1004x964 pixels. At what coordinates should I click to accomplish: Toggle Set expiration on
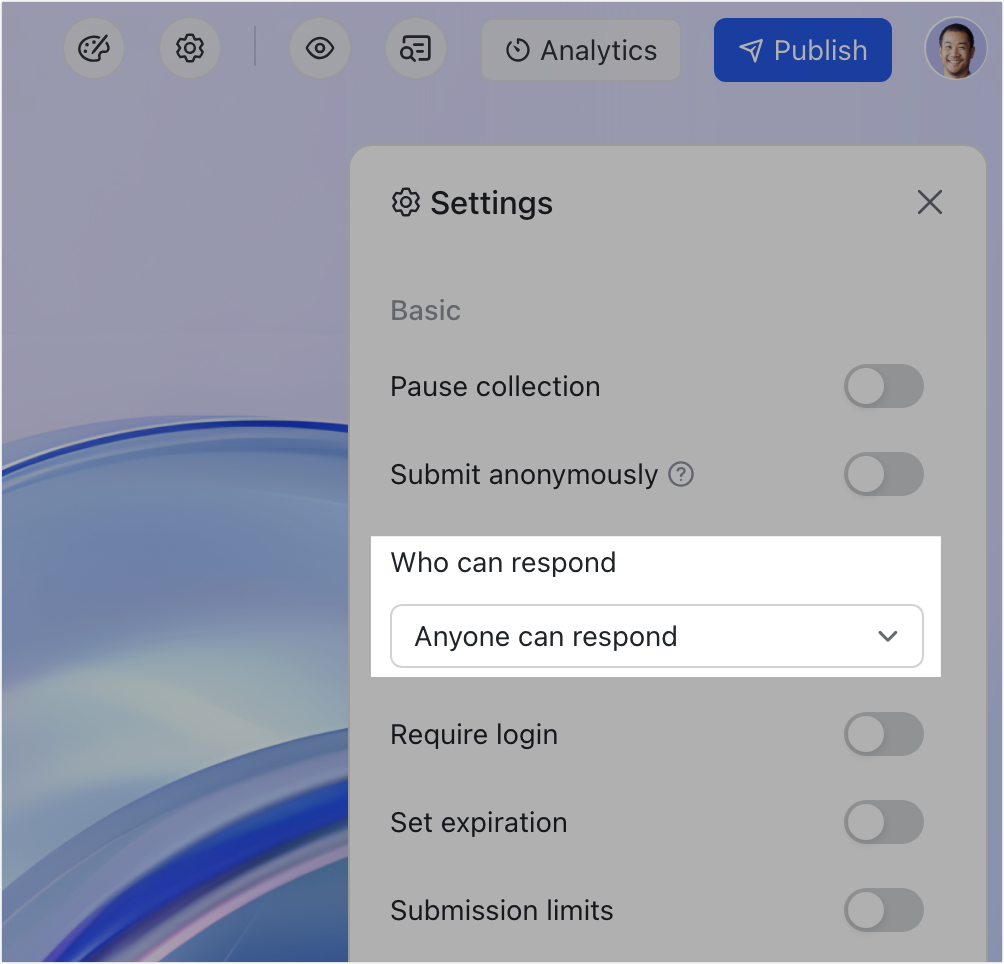pyautogui.click(x=884, y=822)
